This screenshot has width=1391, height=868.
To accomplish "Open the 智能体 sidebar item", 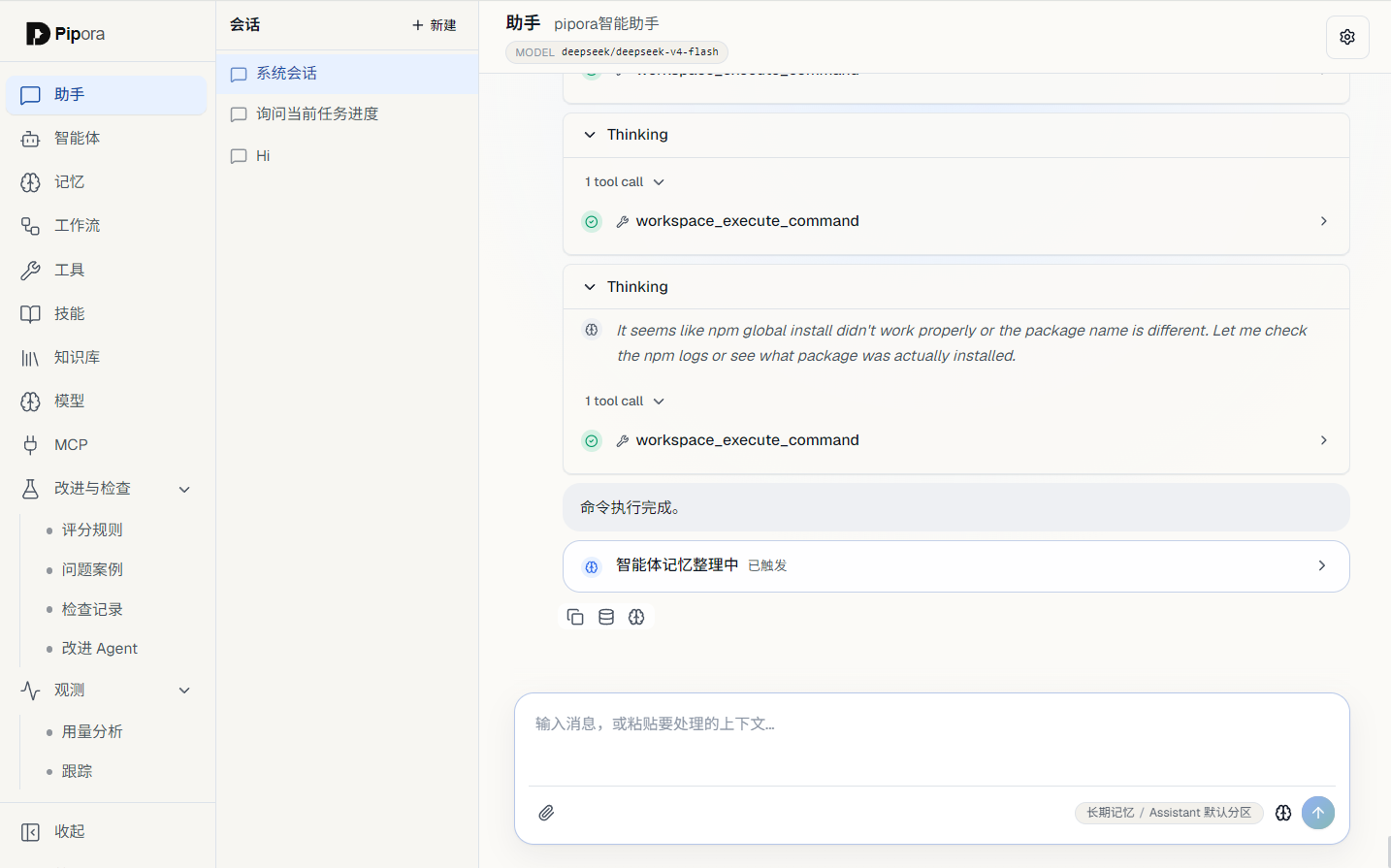I will coord(107,139).
